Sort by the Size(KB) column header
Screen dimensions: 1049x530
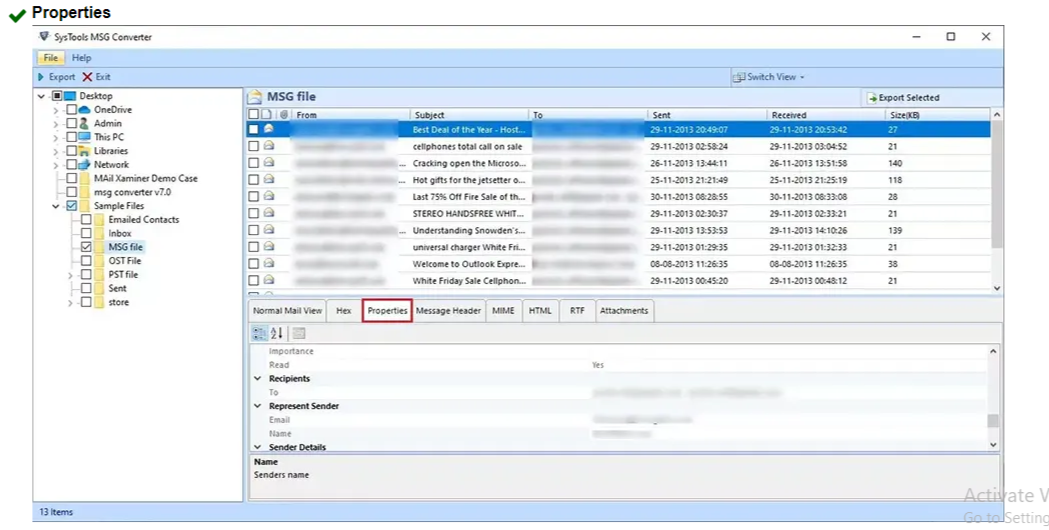click(x=938, y=114)
